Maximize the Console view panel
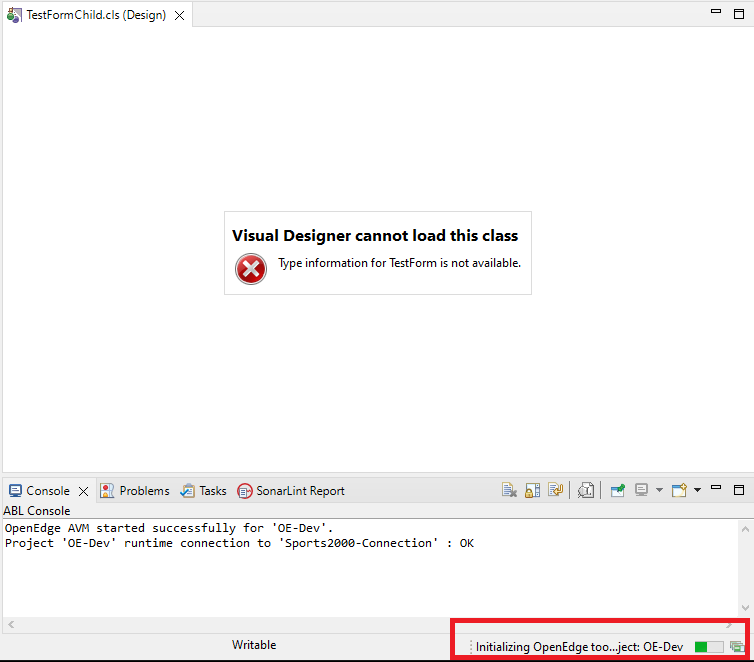The image size is (754, 662). (739, 490)
